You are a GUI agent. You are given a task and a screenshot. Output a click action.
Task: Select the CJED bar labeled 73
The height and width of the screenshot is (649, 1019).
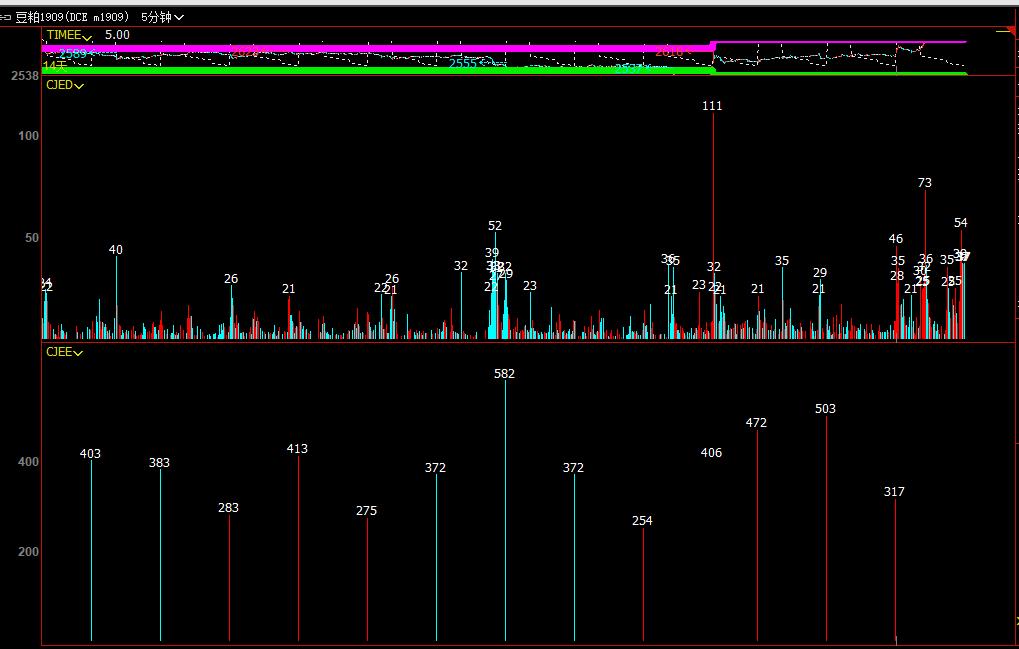click(925, 260)
